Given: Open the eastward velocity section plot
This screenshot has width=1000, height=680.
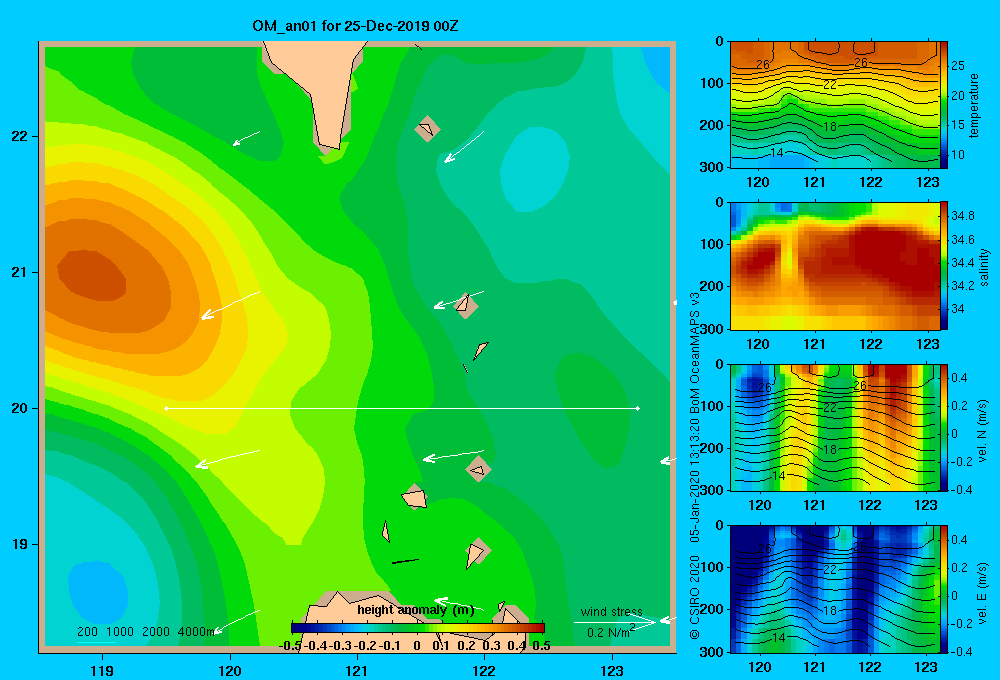Looking at the screenshot, I should 834,589.
